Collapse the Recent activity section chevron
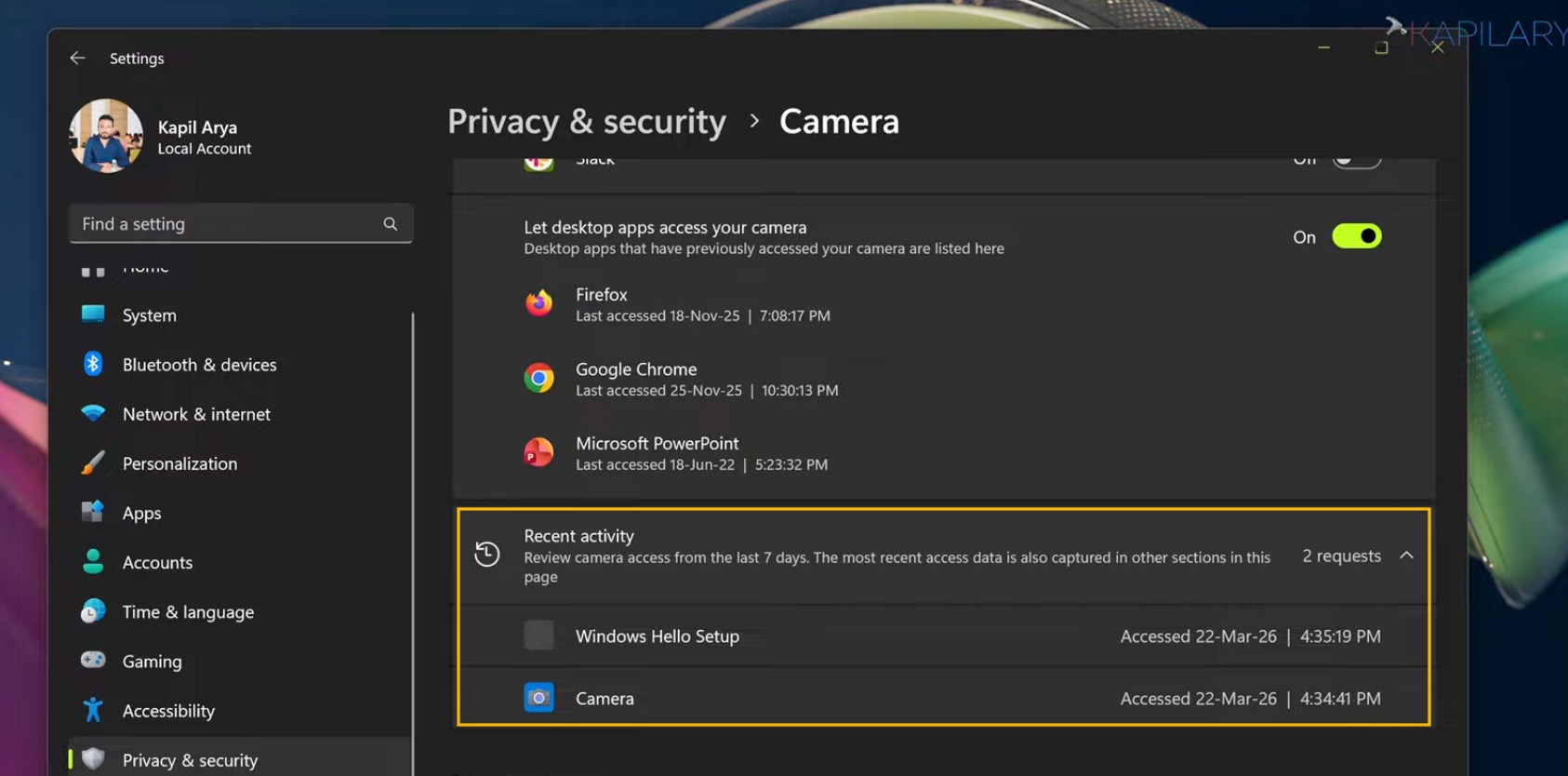Screen dimensions: 1568x776 pyautogui.click(x=1406, y=555)
